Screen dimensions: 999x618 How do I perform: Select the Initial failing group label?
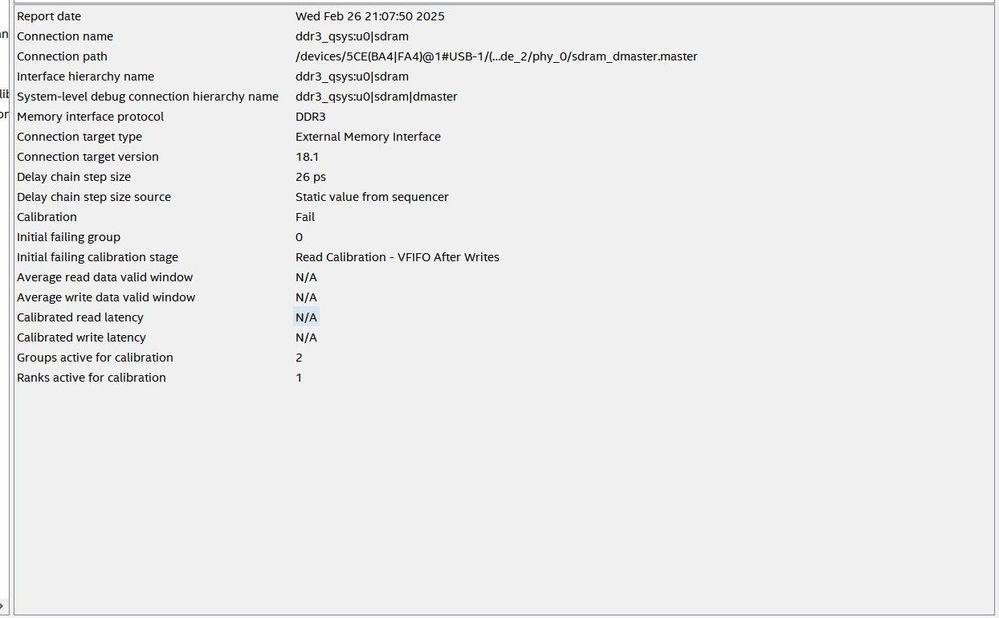click(69, 237)
